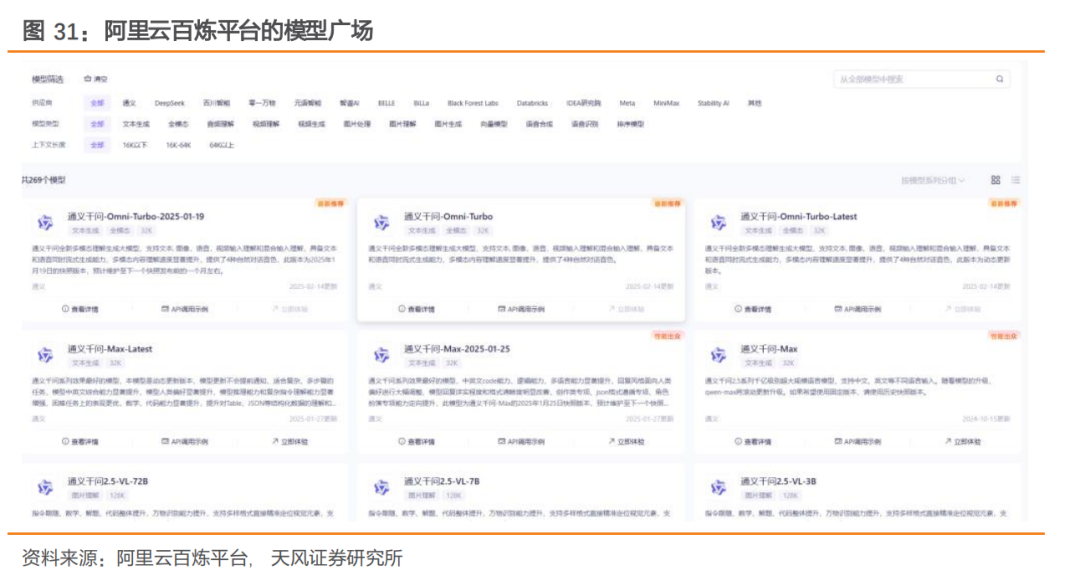Filter providers by DeepSeek

pyautogui.click(x=169, y=103)
